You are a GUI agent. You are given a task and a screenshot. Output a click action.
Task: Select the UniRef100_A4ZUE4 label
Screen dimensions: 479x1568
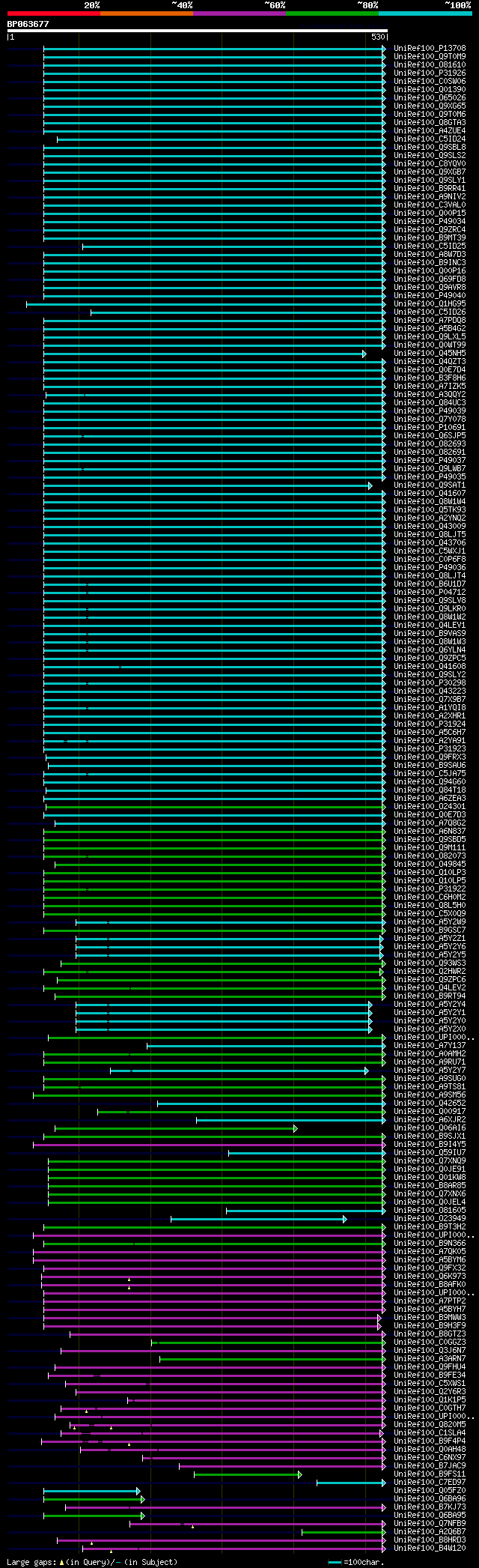point(430,131)
